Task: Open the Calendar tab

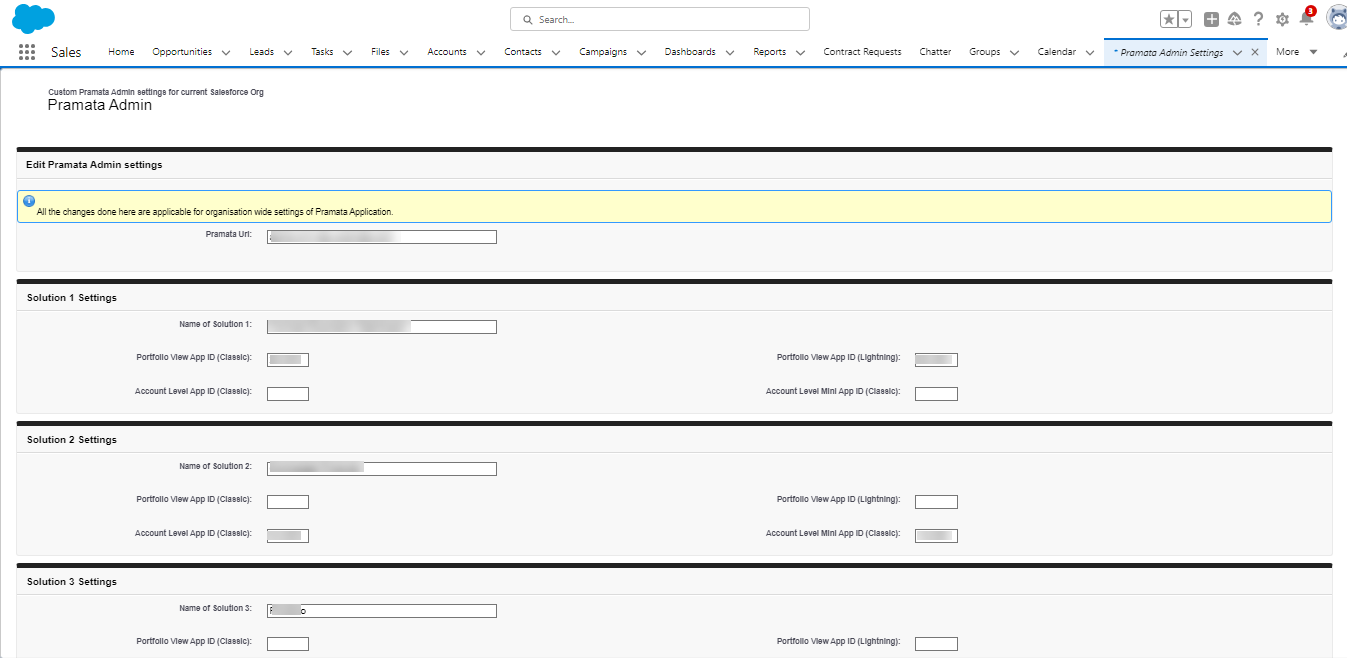Action: [x=1057, y=52]
